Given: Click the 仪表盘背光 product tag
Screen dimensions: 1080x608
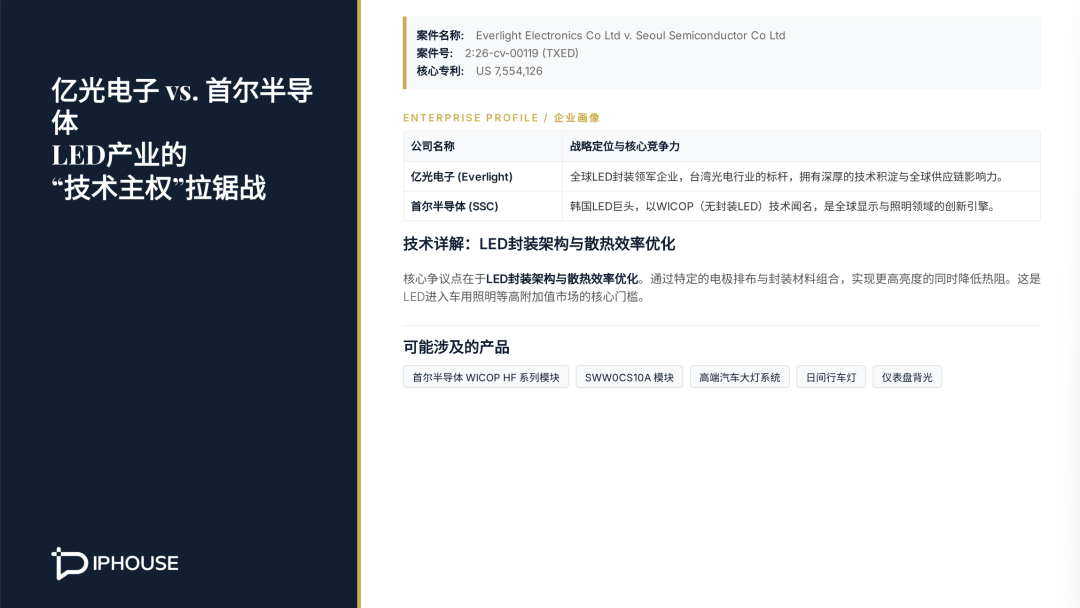Looking at the screenshot, I should [x=907, y=377].
